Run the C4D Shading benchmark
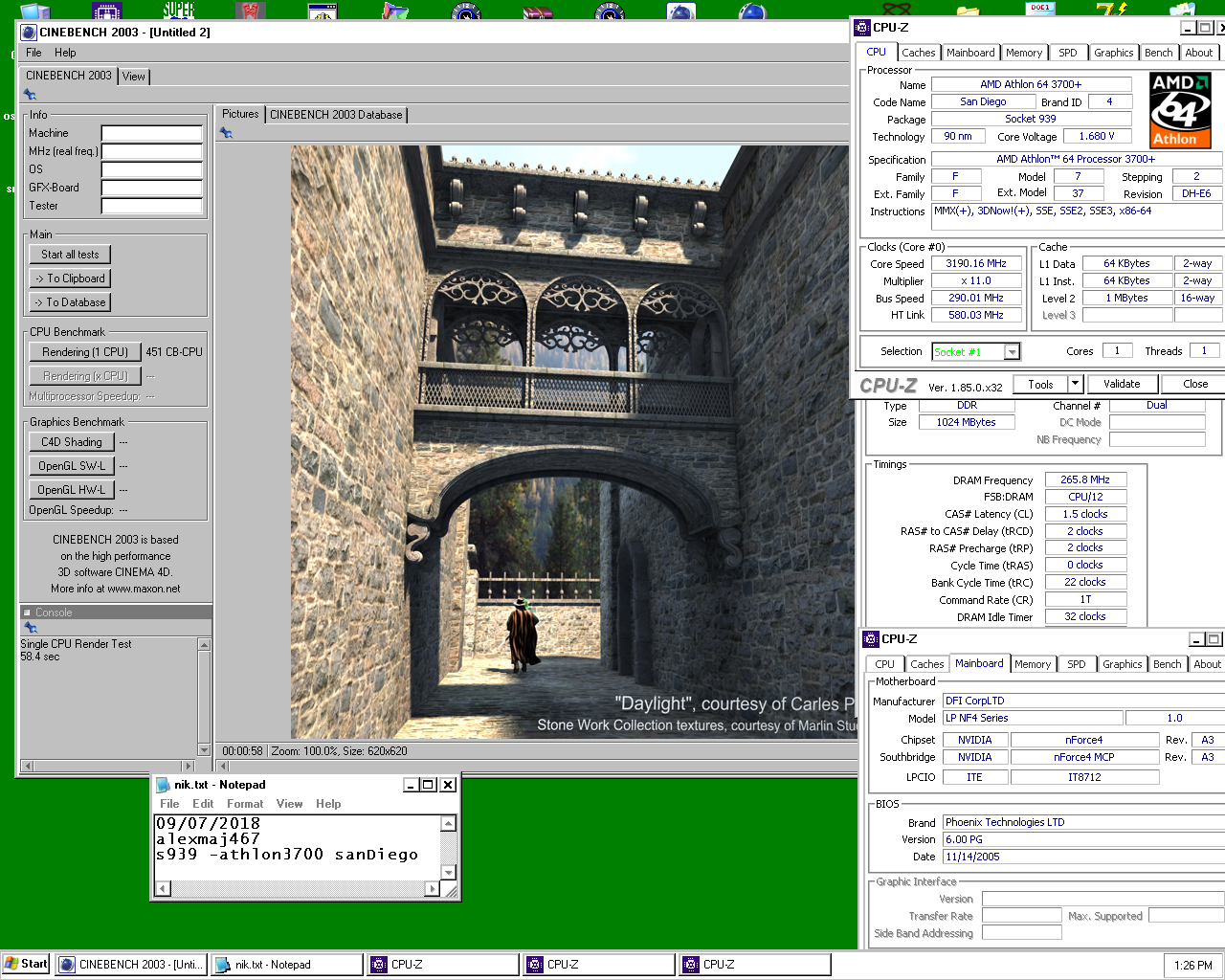Image resolution: width=1225 pixels, height=980 pixels. click(x=72, y=442)
